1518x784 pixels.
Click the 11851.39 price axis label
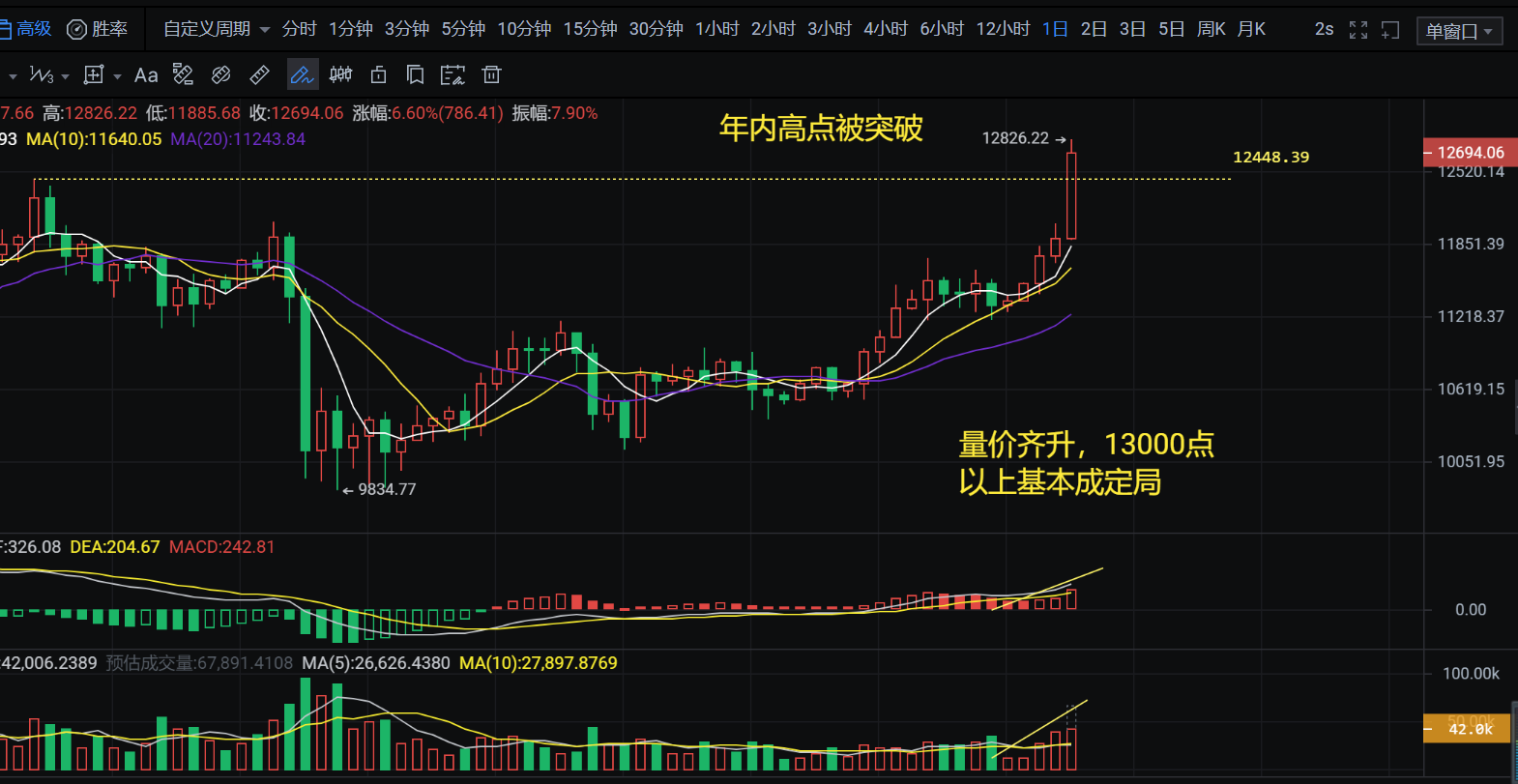pyautogui.click(x=1471, y=244)
